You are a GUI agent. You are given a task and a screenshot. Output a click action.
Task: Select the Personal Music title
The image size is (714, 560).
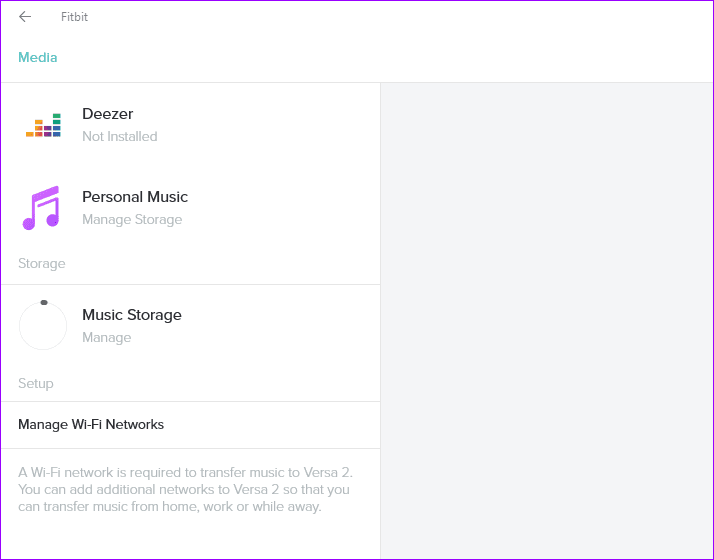tap(135, 197)
